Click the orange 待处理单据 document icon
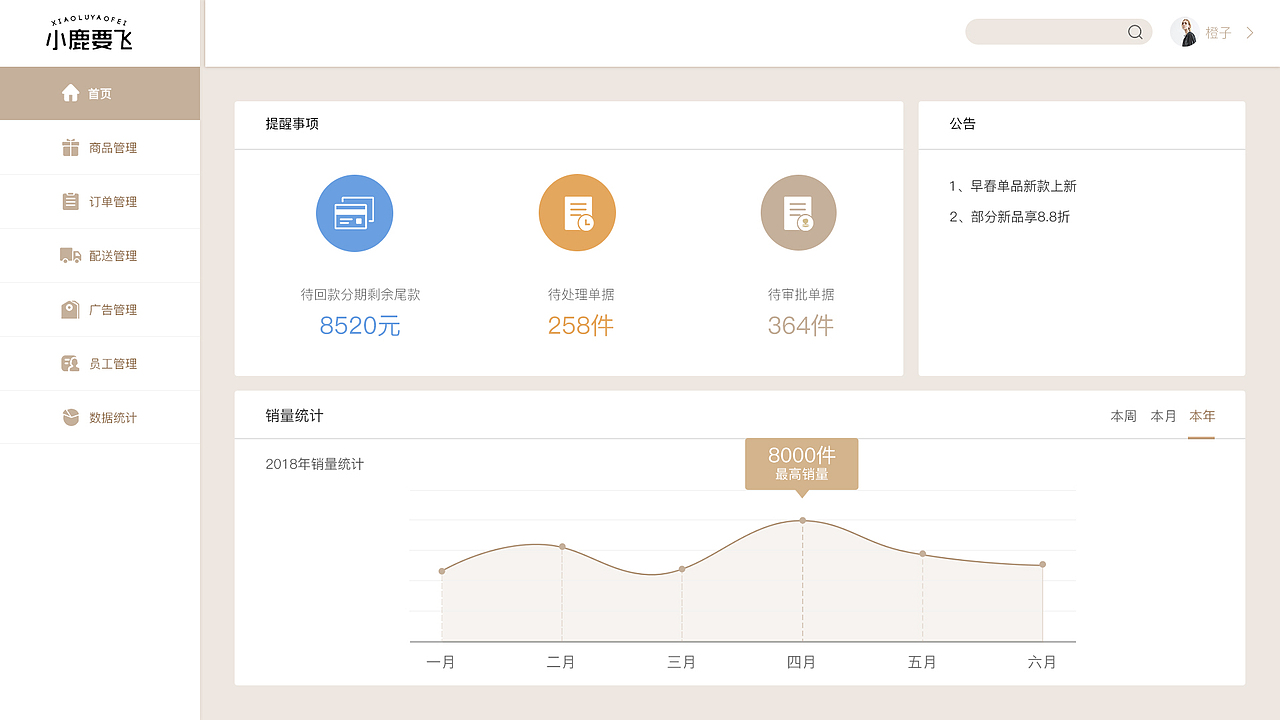This screenshot has height=720, width=1280. pyautogui.click(x=577, y=212)
